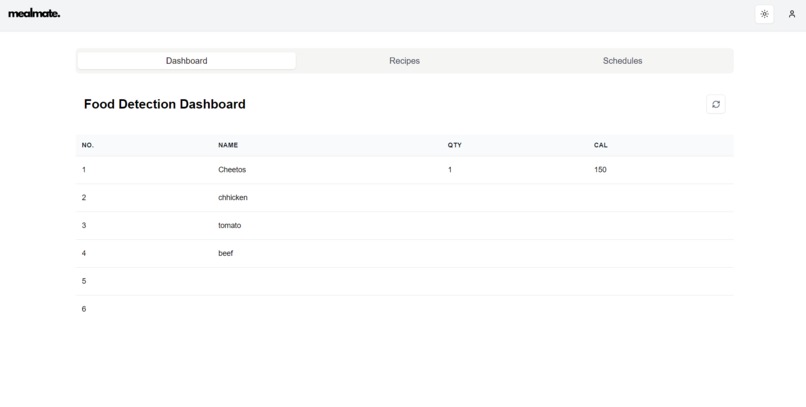This screenshot has height=407, width=806.
Task: Select the tomato name cell
Action: [229, 225]
